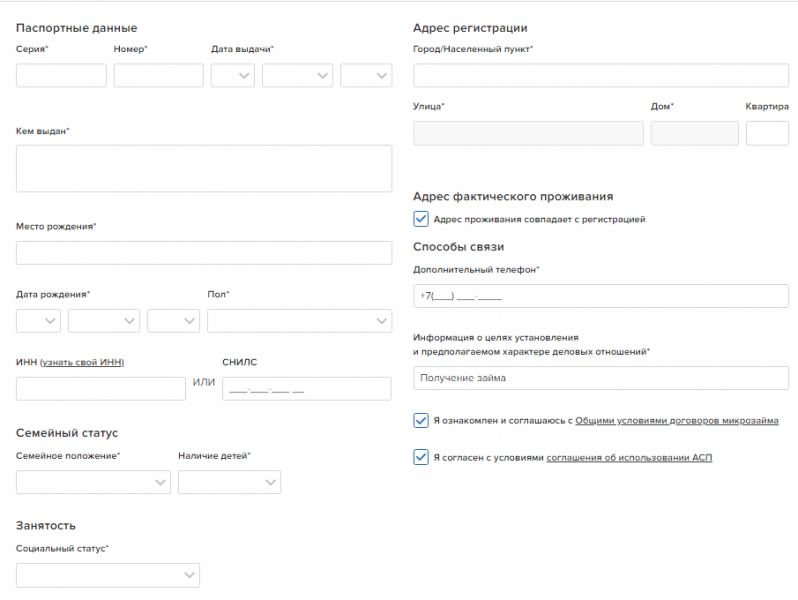Image resolution: width=798 pixels, height=600 pixels.
Task: Open the middle Дата выдачи month dropdown
Action: (297, 76)
